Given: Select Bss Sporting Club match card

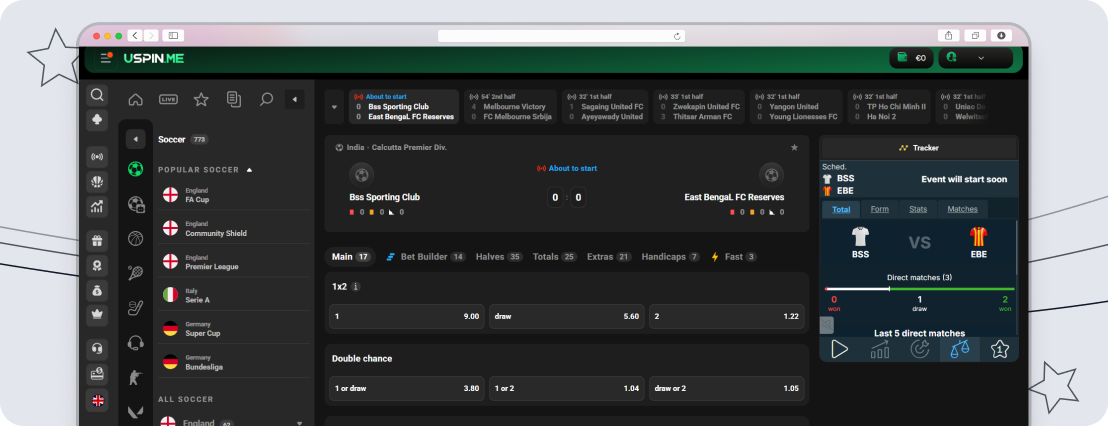Looking at the screenshot, I should [403, 107].
